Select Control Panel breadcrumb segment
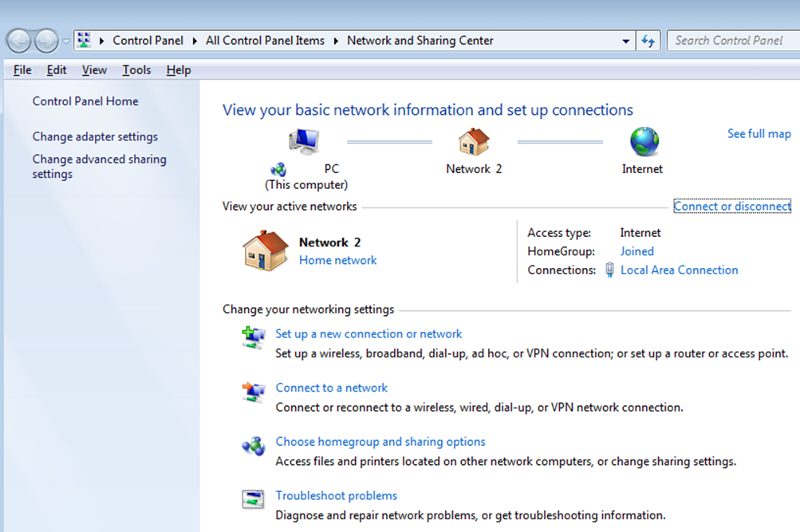Image resolution: width=800 pixels, height=532 pixels. (148, 41)
